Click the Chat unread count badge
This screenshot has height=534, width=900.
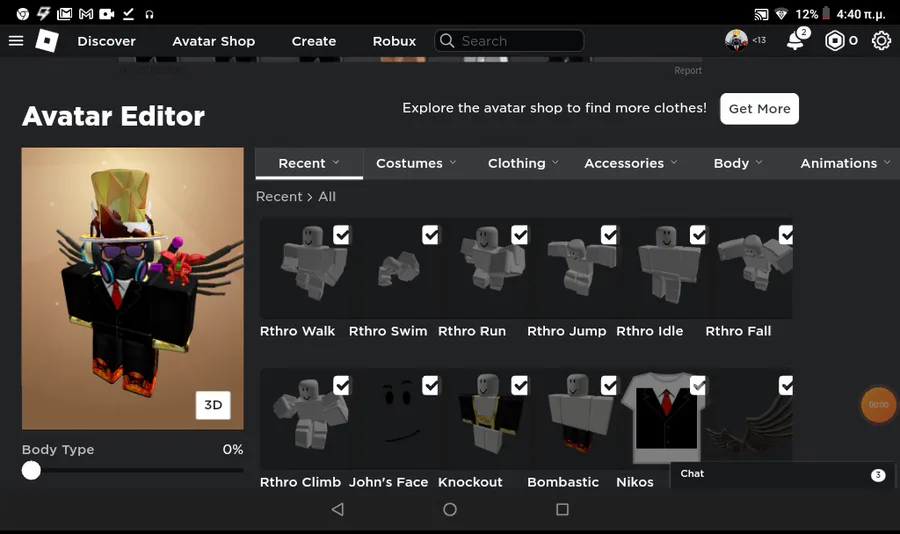[x=878, y=475]
